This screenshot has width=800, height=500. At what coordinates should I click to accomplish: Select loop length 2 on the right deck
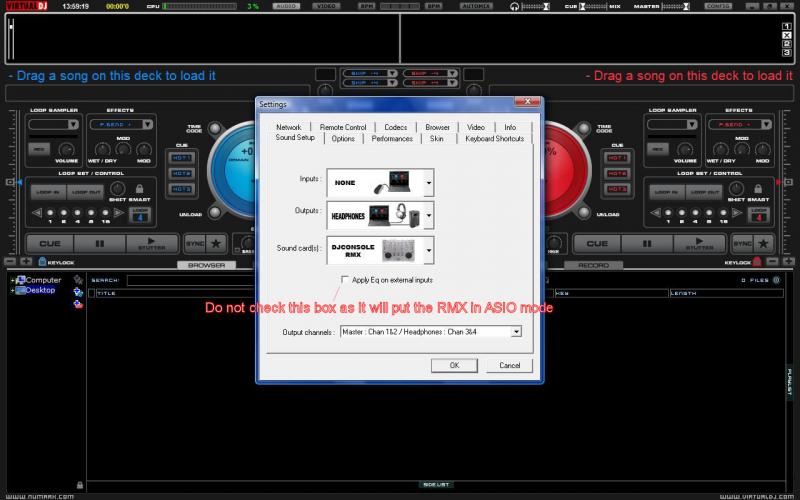point(682,213)
